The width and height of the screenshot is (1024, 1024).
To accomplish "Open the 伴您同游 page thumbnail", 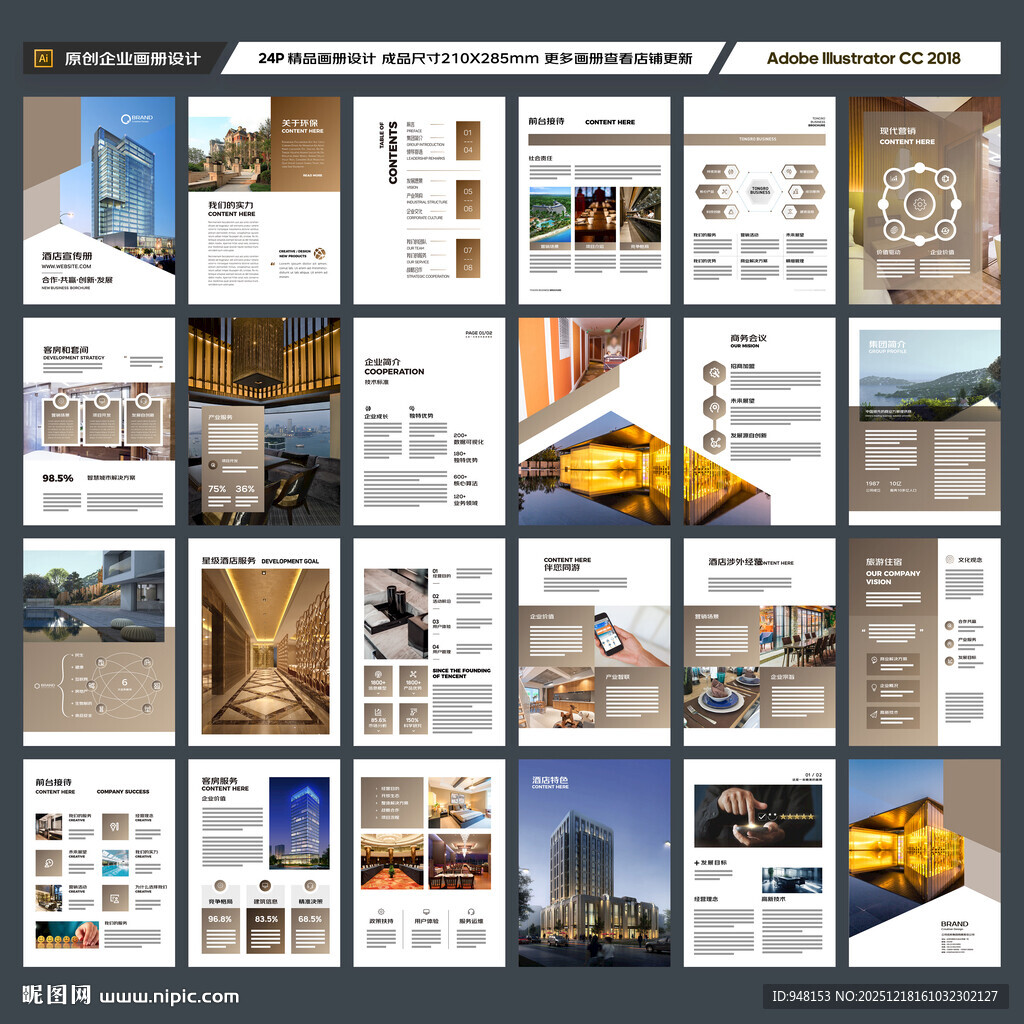I will tap(594, 642).
